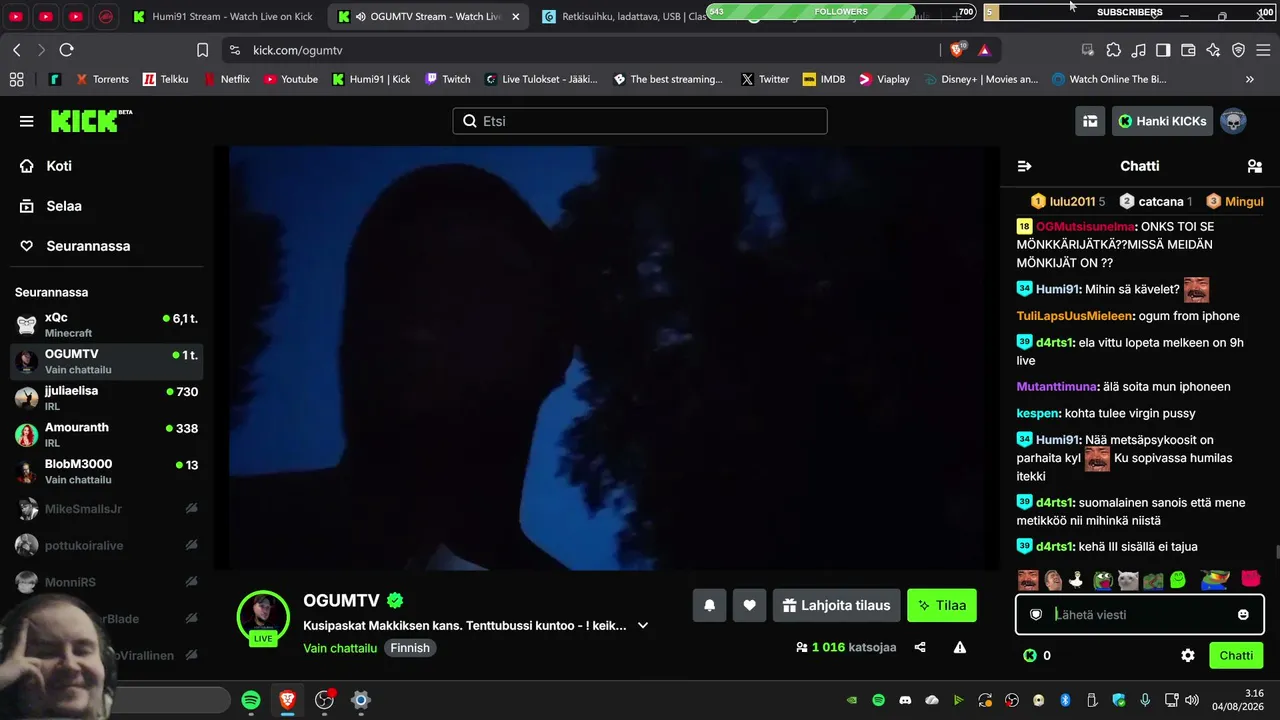Share the stream via the share icon
The width and height of the screenshot is (1280, 720).
[x=920, y=647]
